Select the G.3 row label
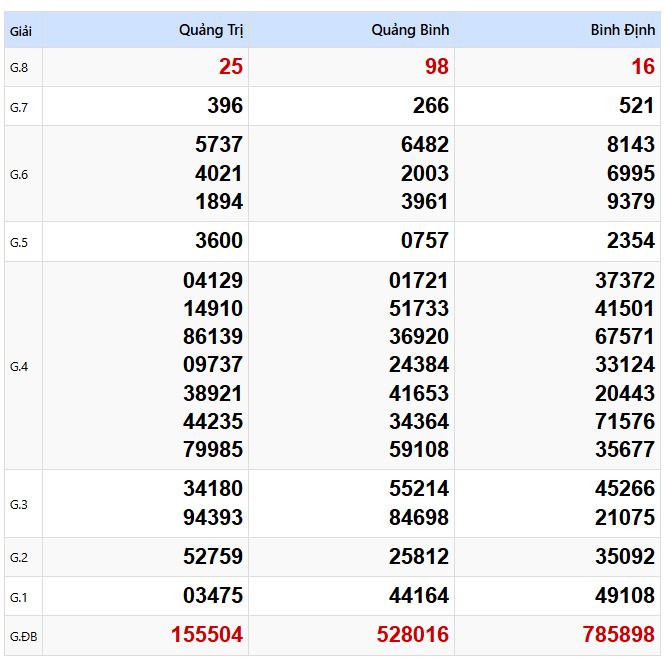The width and height of the screenshot is (665, 662). [19, 505]
